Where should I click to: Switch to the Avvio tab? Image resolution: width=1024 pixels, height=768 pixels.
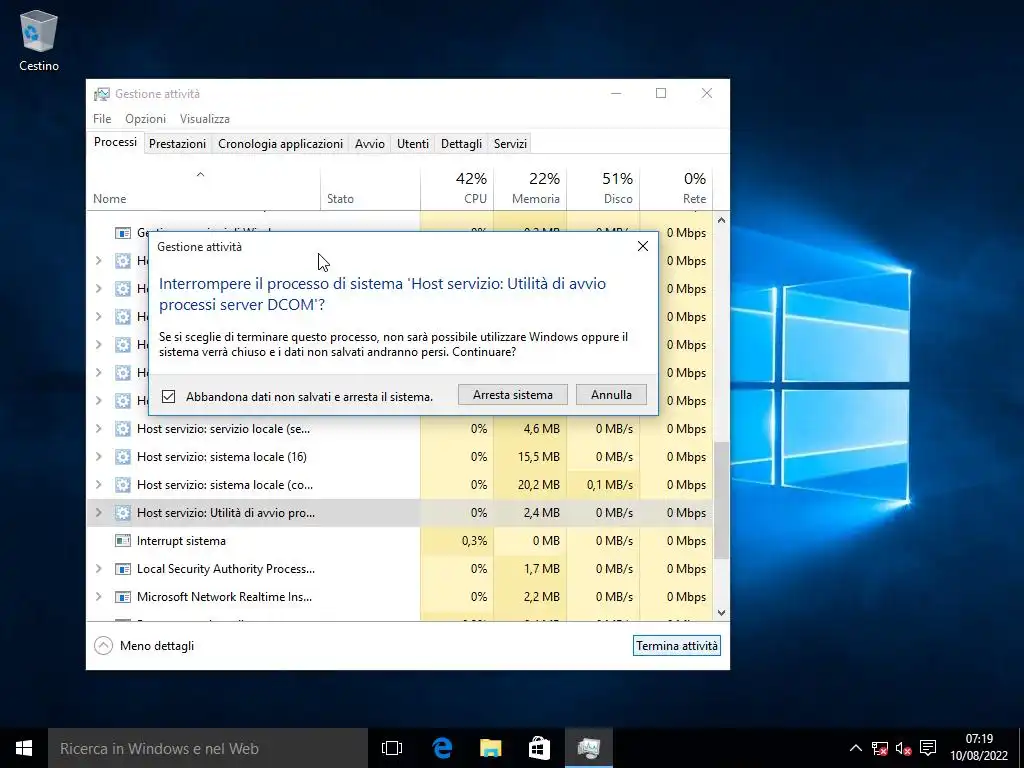click(x=370, y=144)
